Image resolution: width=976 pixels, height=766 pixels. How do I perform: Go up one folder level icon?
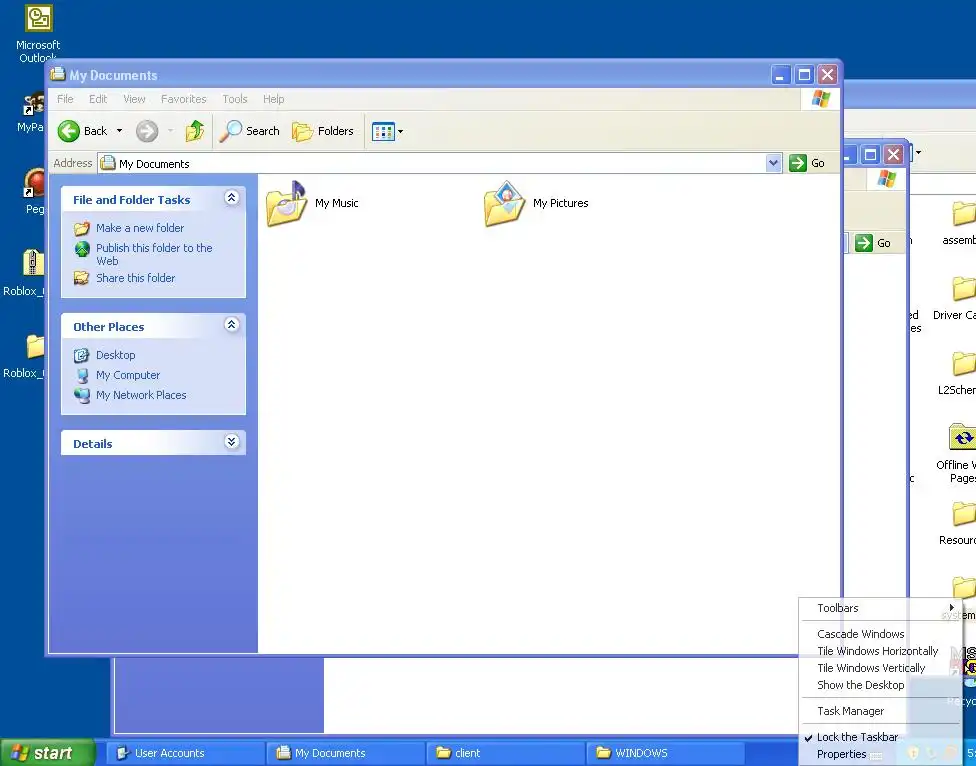coord(195,131)
